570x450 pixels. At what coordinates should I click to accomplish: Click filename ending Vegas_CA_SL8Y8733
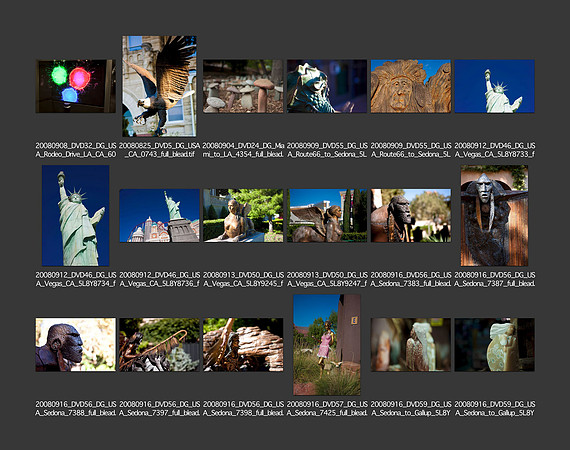494,150
